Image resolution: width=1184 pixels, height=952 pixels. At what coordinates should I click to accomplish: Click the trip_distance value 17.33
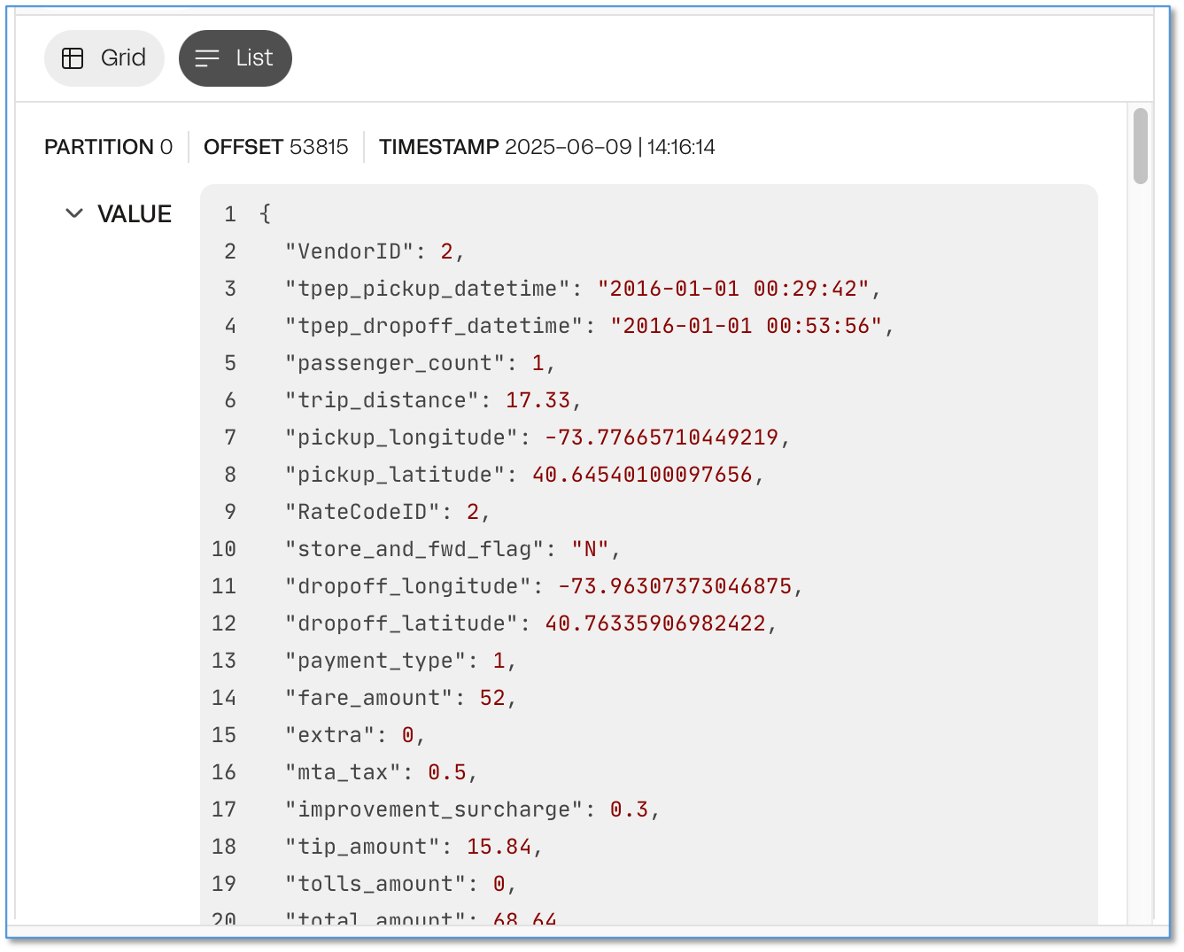coord(538,400)
